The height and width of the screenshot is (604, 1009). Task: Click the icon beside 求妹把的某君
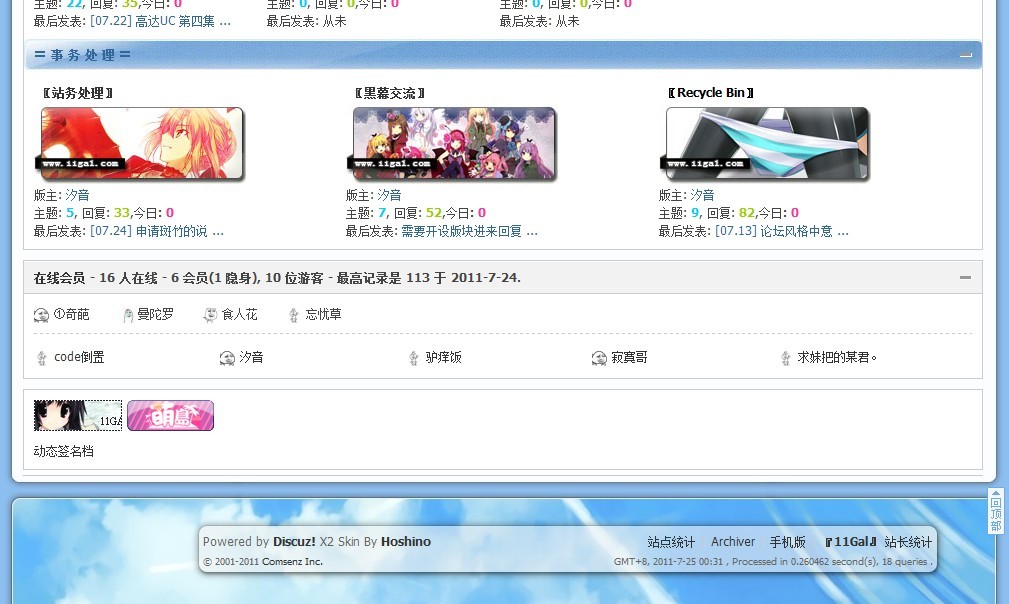[786, 358]
